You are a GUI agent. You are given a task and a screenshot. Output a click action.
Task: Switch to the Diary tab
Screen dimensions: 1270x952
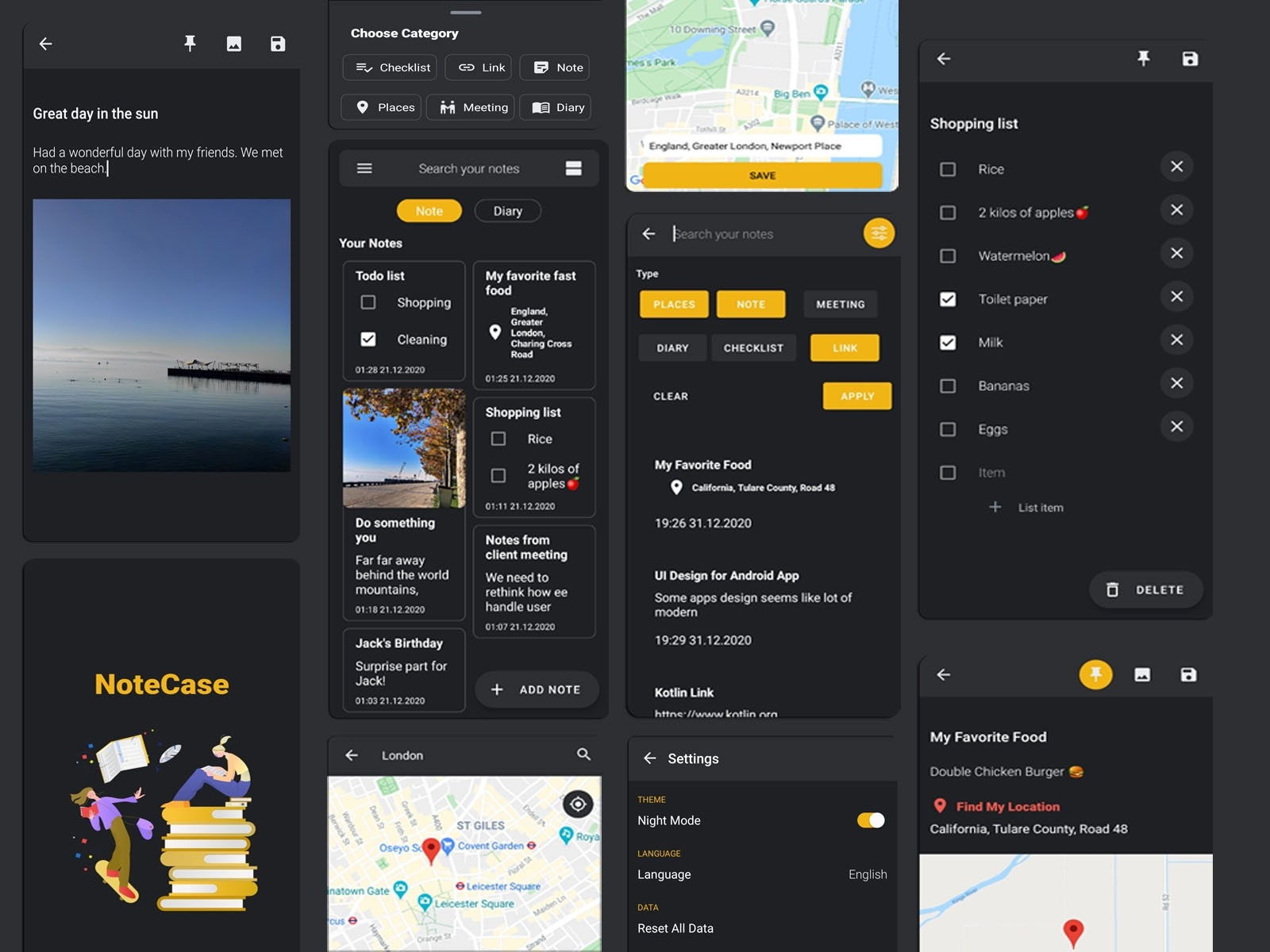click(x=507, y=211)
